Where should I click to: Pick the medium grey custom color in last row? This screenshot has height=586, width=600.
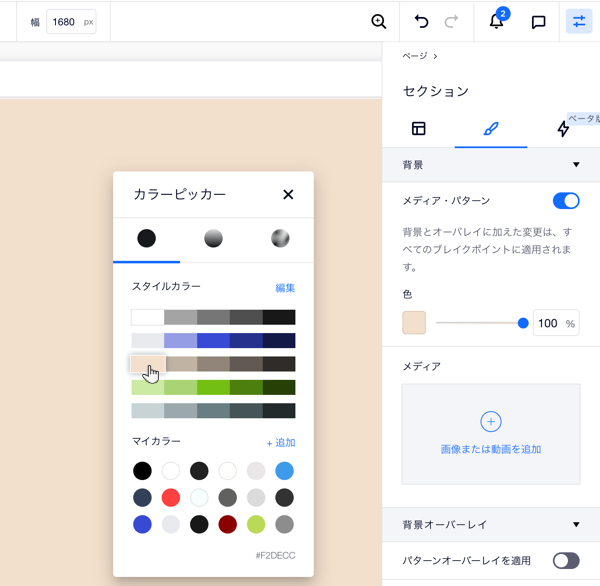coord(284,524)
